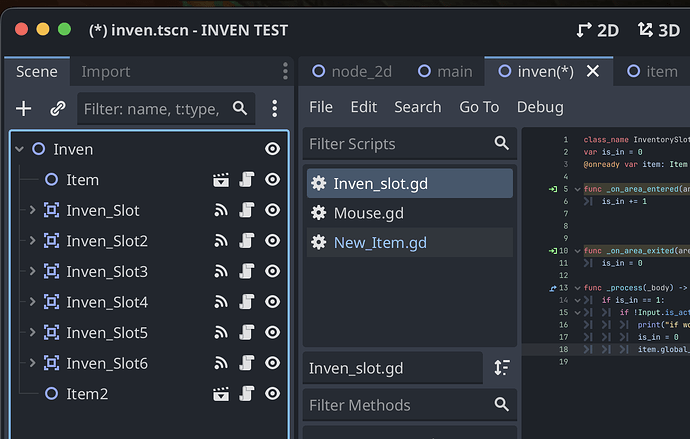Show Inven_Slot5 signal connections
690x439 pixels.
pos(221,333)
